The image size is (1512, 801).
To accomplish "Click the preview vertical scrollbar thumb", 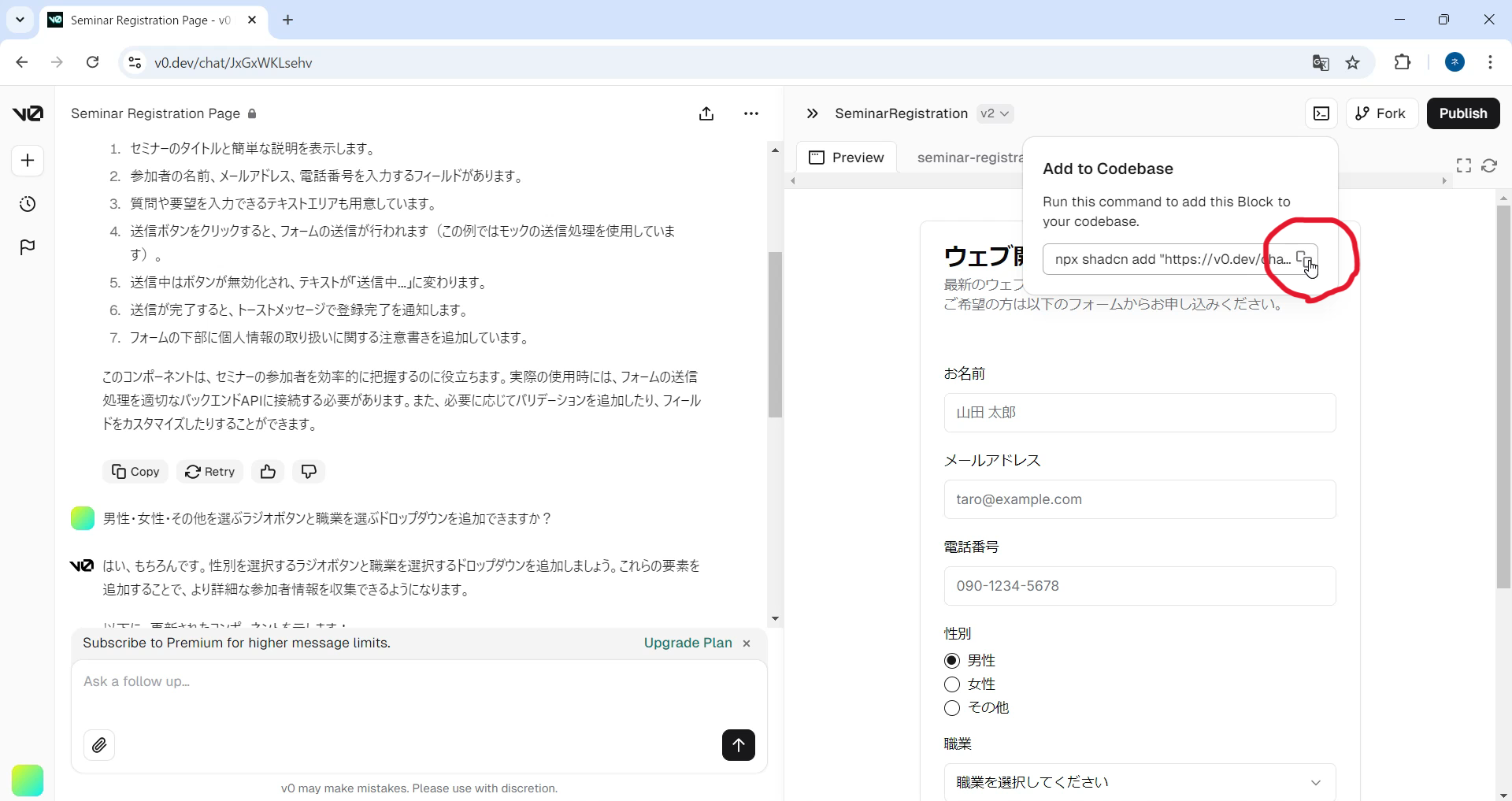I will tap(1503, 397).
